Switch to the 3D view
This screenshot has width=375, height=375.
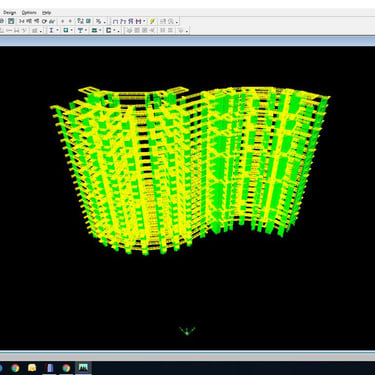[22, 21]
